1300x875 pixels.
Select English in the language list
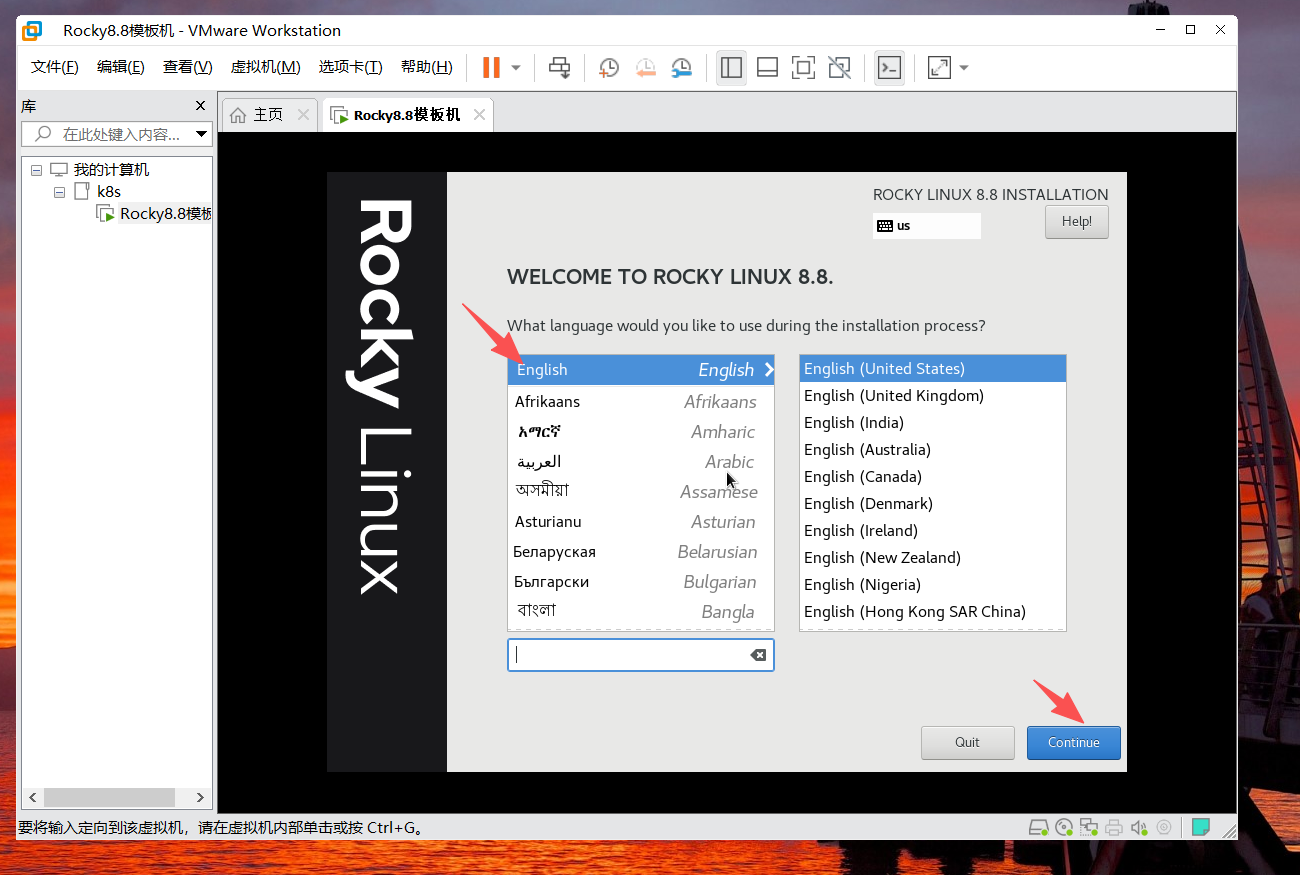(x=641, y=370)
